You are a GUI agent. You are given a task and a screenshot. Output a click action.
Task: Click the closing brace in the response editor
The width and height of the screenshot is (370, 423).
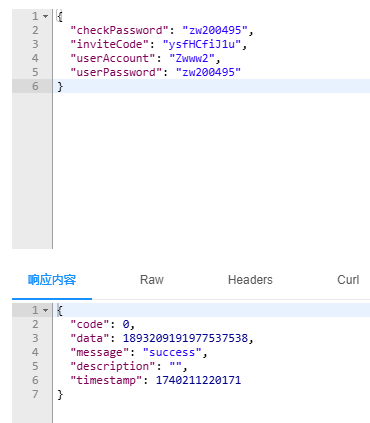point(60,395)
